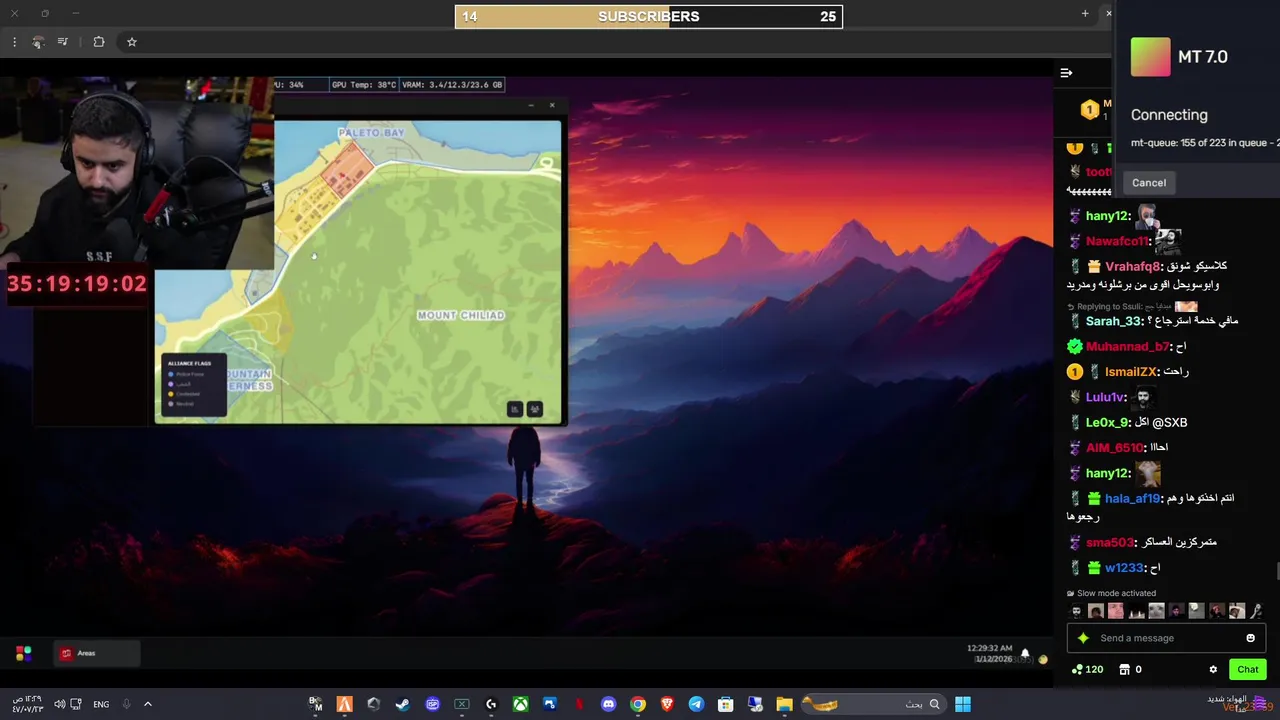Open Google Chrome from taskbar

pyautogui.click(x=637, y=704)
